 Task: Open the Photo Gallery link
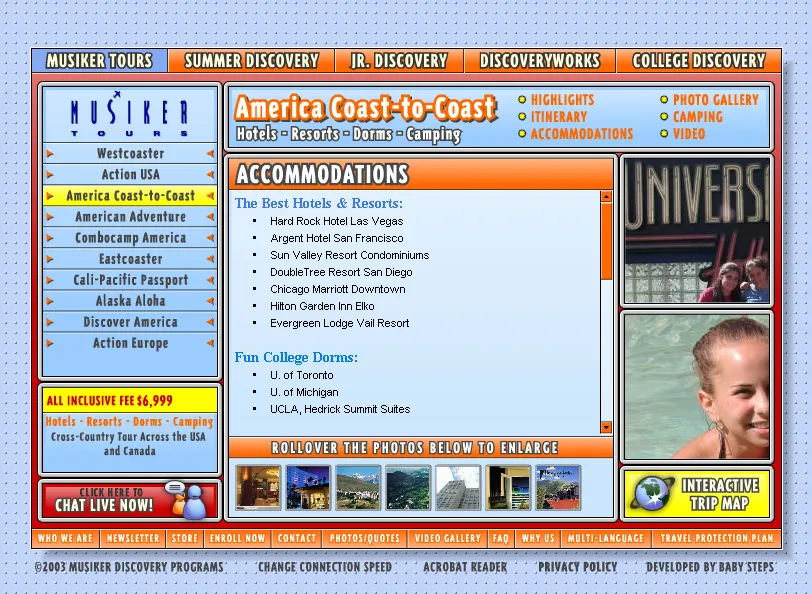click(x=716, y=100)
